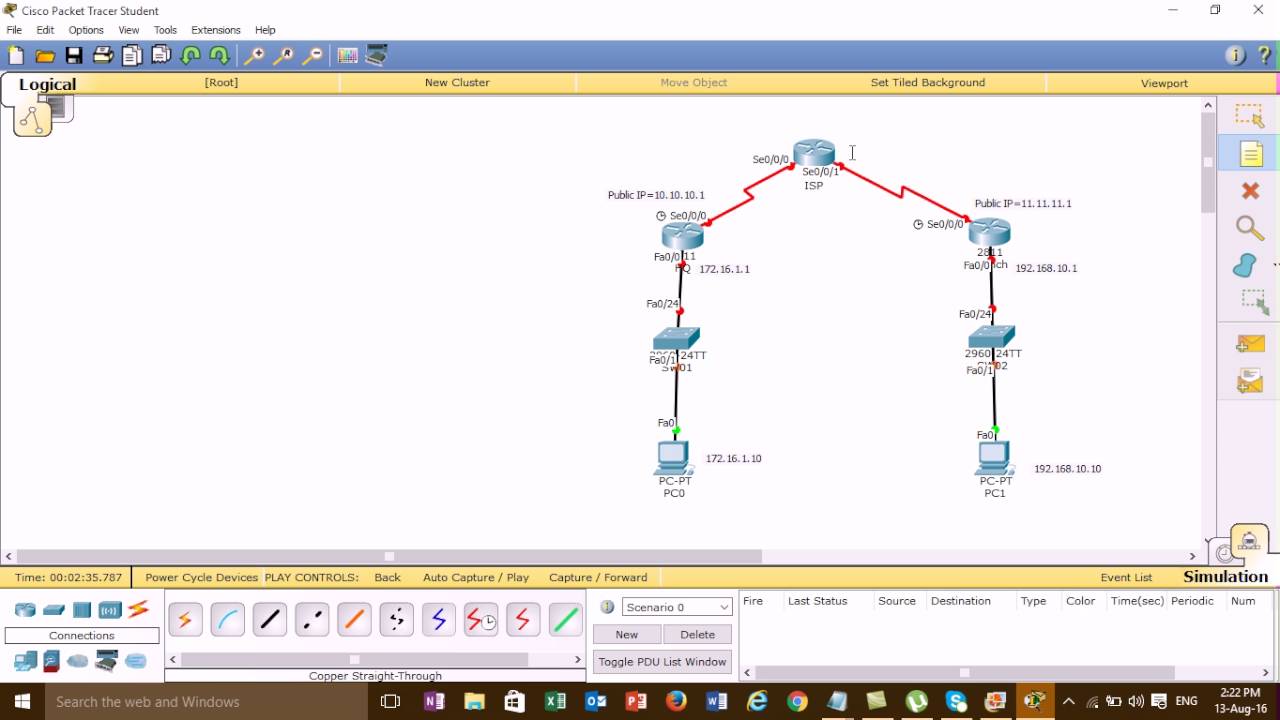Choose the dashed Copper Cross-Over cable
The width and height of the screenshot is (1280, 720).
tap(312, 620)
